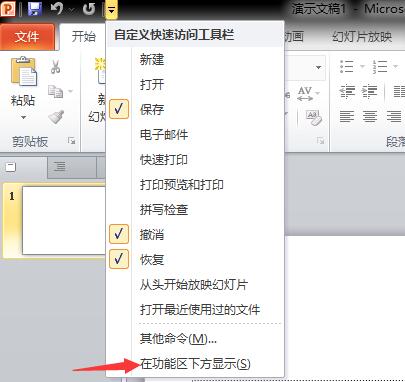Click the align text left icon
Image resolution: width=405 pixels, height=382 pixels.
(x=347, y=117)
